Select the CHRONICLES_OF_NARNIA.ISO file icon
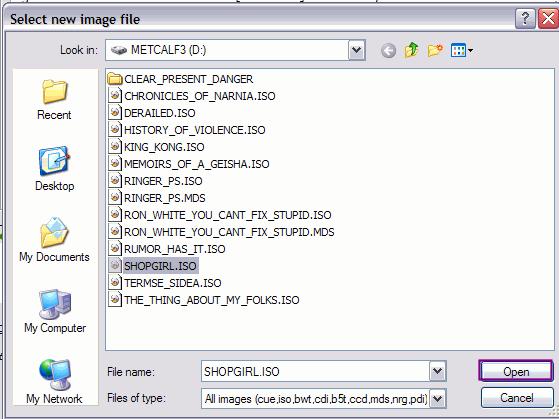 (114, 96)
